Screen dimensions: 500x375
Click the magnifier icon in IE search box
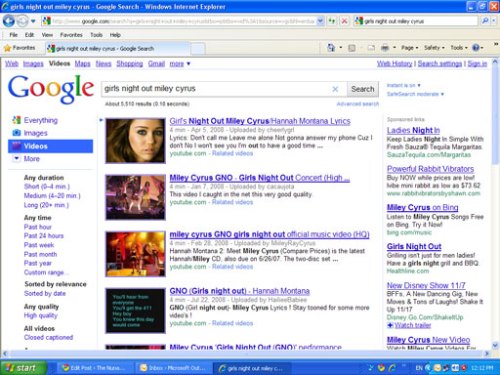485,21
